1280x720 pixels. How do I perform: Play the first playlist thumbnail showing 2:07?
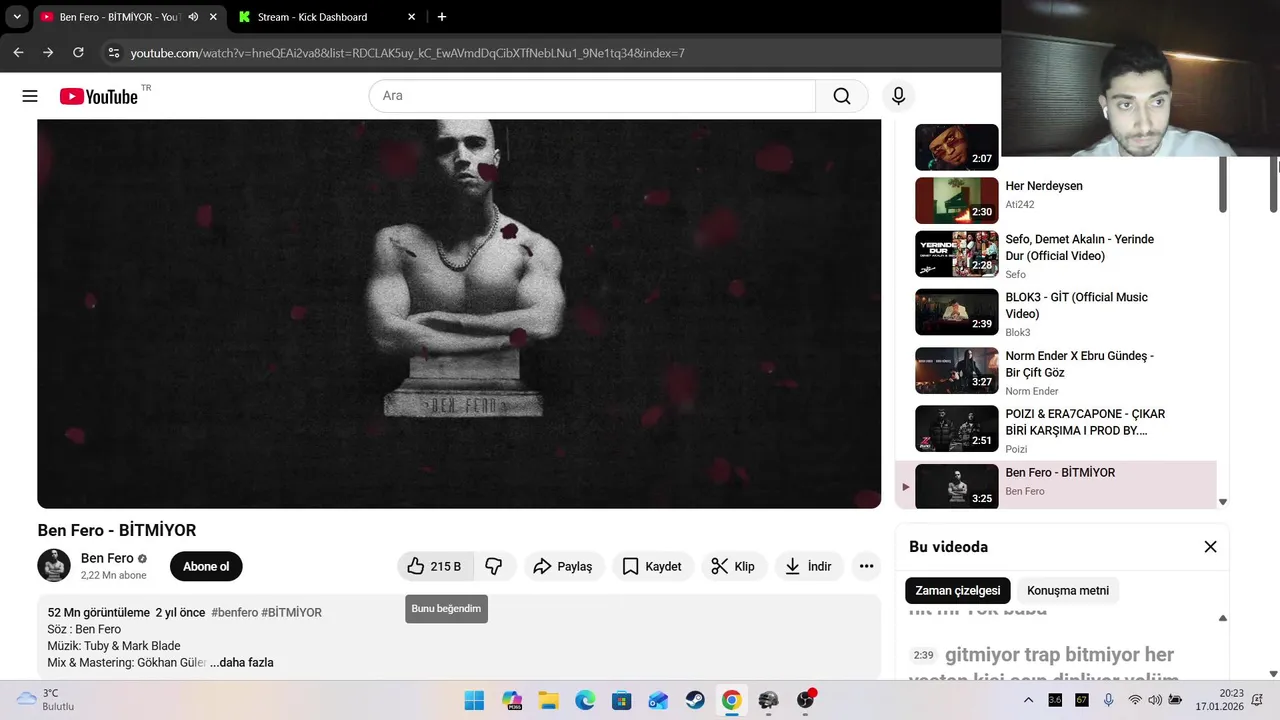pos(957,147)
